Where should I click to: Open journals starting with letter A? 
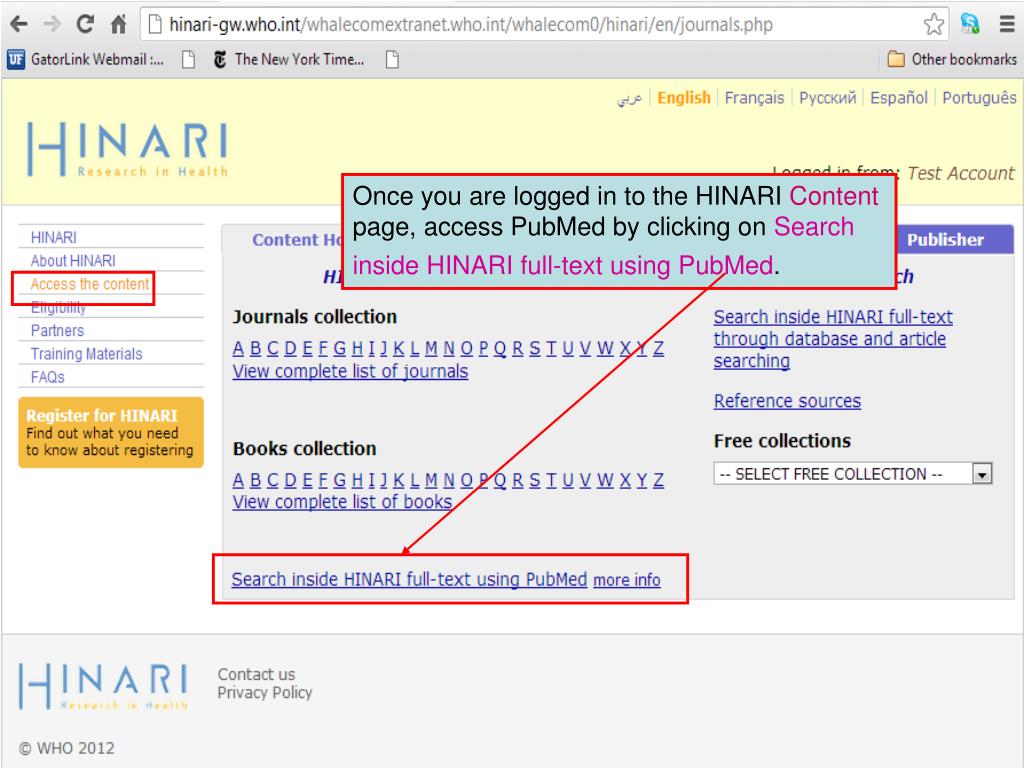coord(238,349)
